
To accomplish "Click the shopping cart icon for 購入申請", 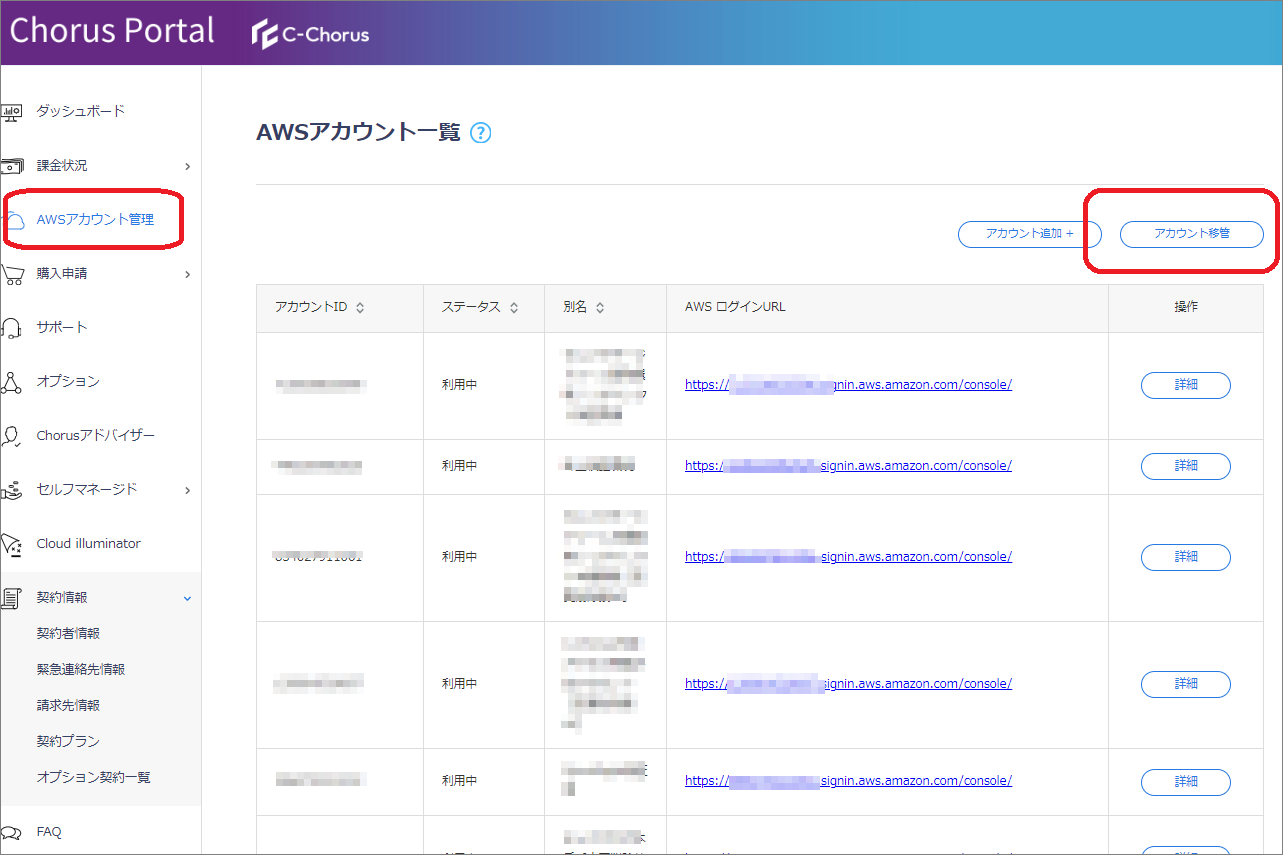I will (x=12, y=274).
